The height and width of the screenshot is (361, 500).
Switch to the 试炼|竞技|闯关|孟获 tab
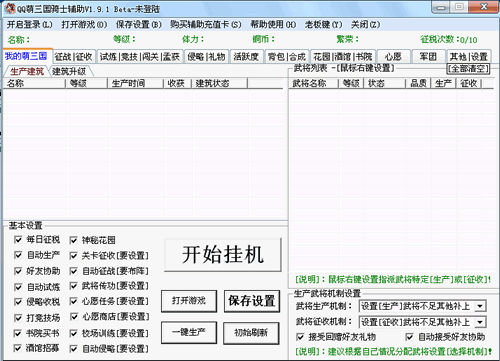click(x=140, y=57)
